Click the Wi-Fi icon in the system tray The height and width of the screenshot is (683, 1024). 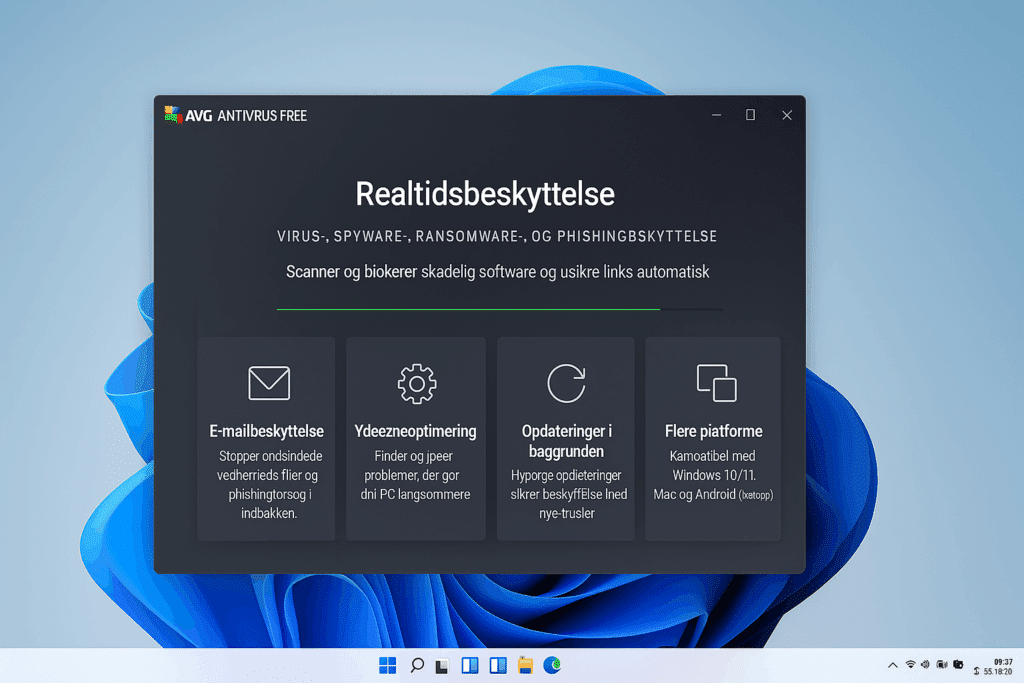pos(911,664)
